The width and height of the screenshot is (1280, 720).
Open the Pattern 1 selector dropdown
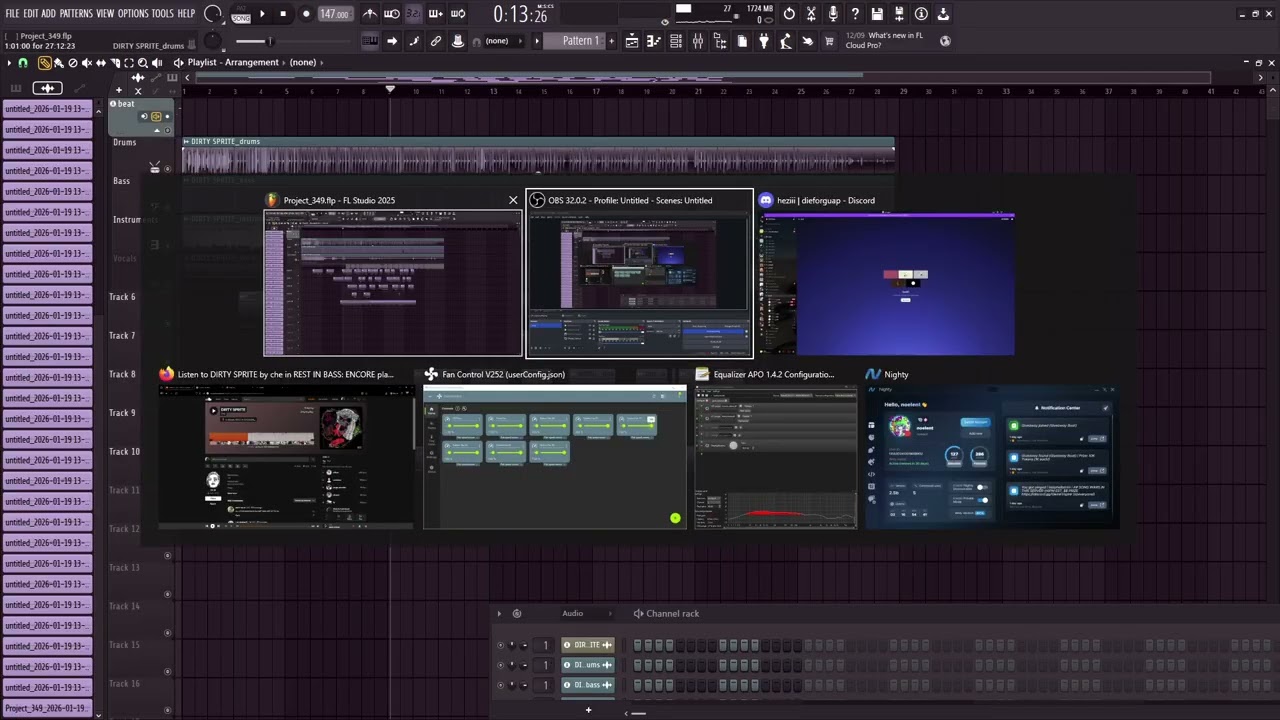(x=581, y=41)
